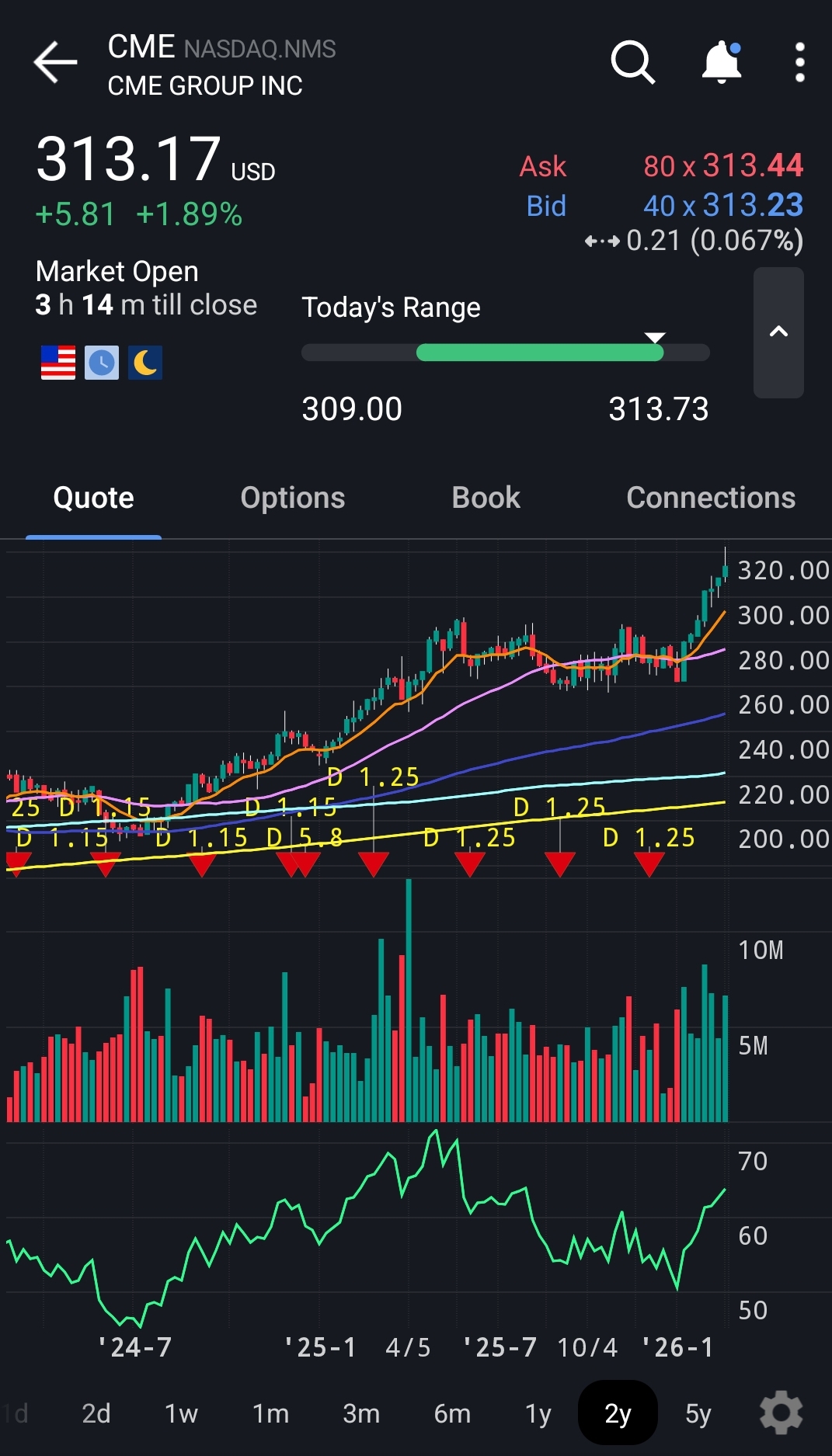Tap the day low value 309.00

[x=352, y=409]
